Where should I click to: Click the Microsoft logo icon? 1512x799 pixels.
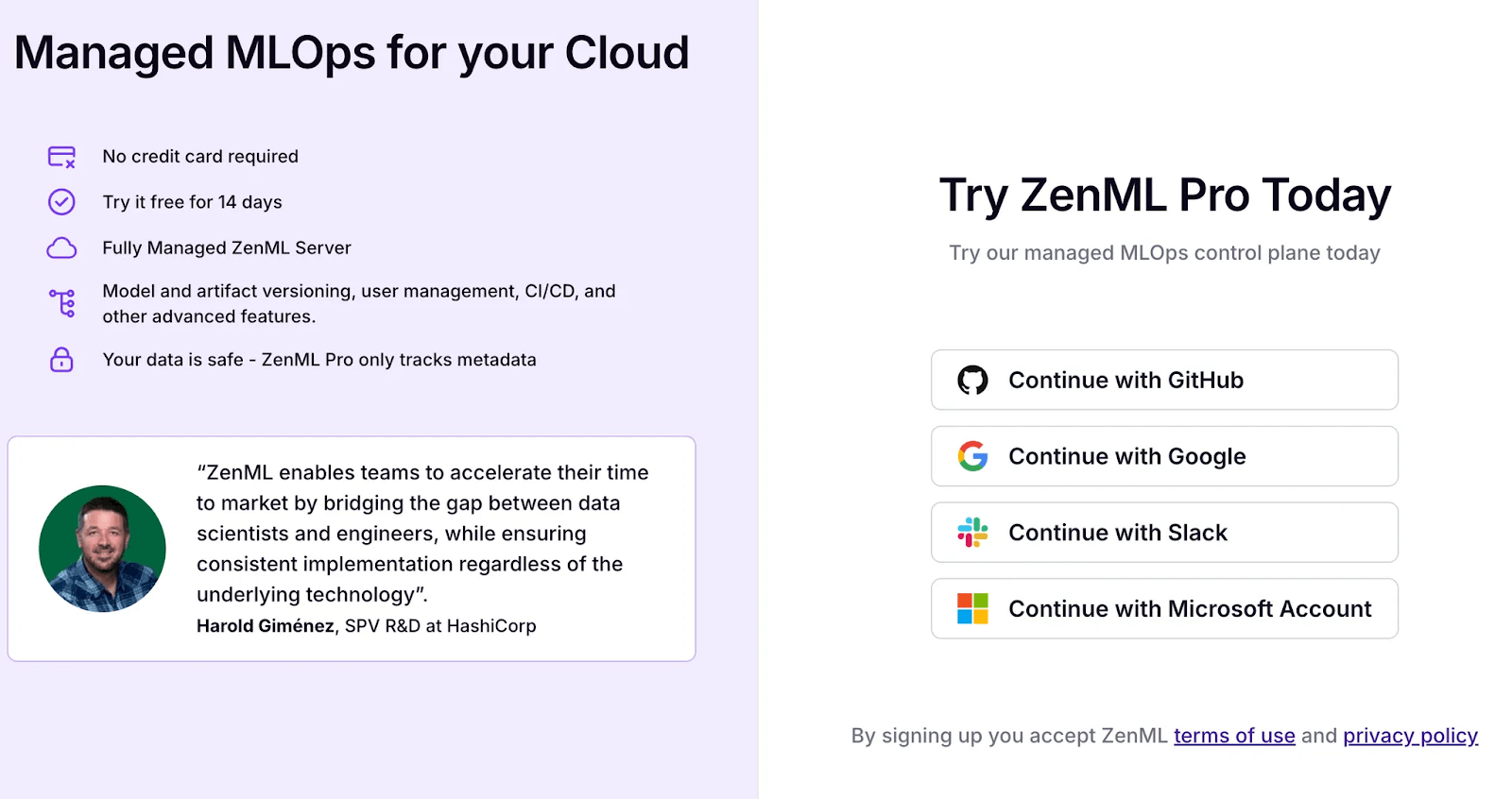point(972,609)
